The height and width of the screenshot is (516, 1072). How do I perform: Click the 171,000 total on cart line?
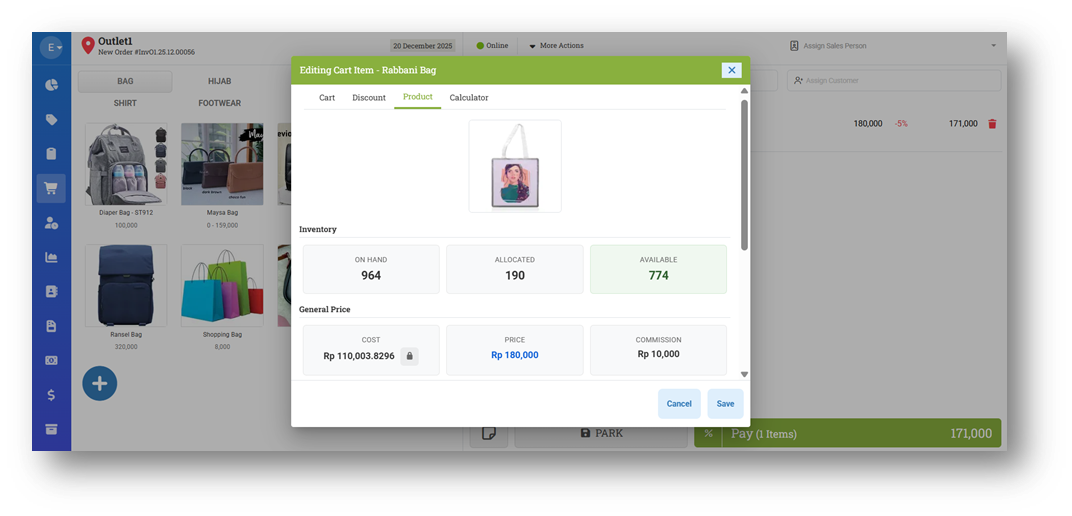pyautogui.click(x=963, y=124)
